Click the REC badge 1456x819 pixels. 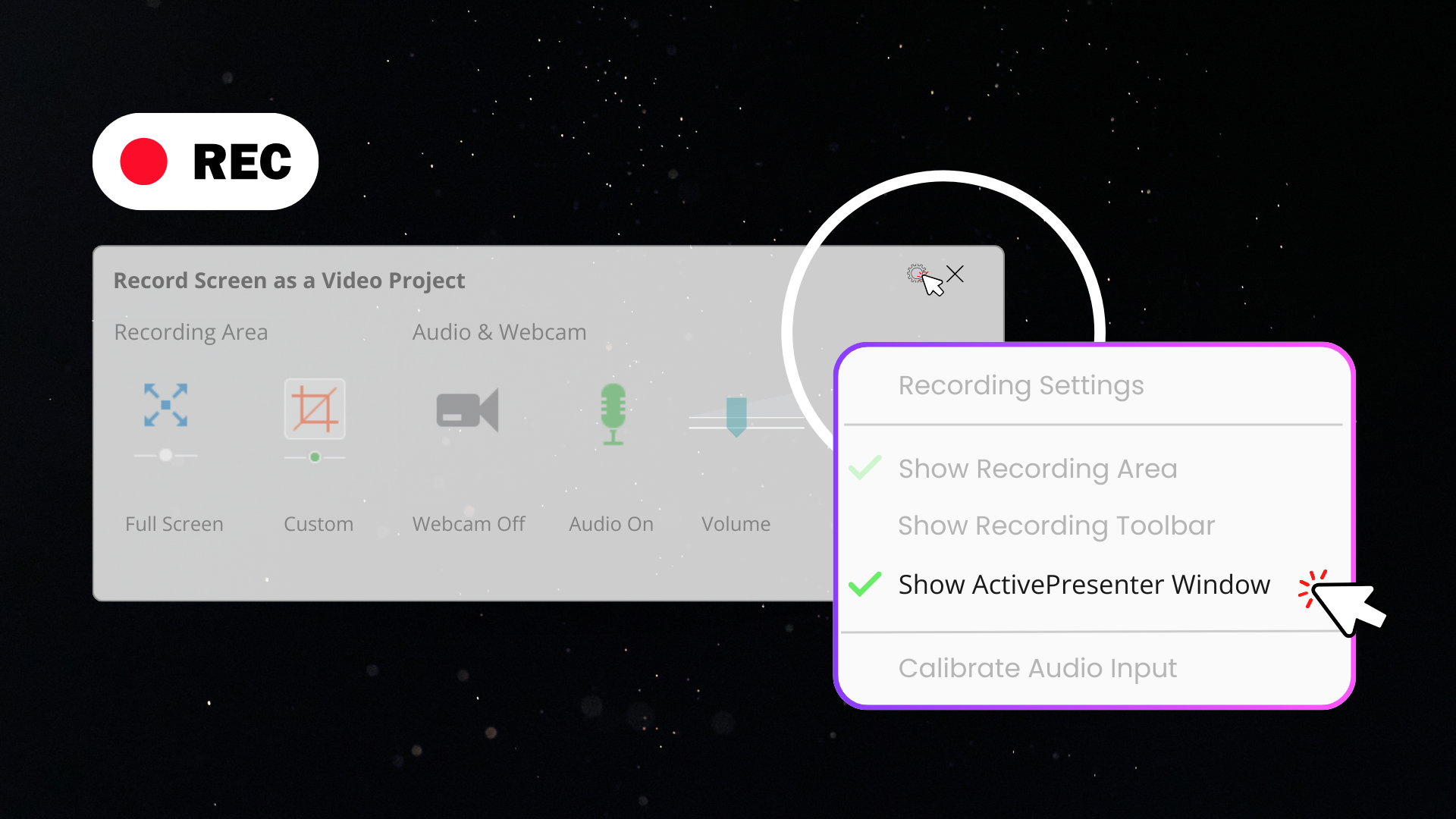[x=206, y=162]
